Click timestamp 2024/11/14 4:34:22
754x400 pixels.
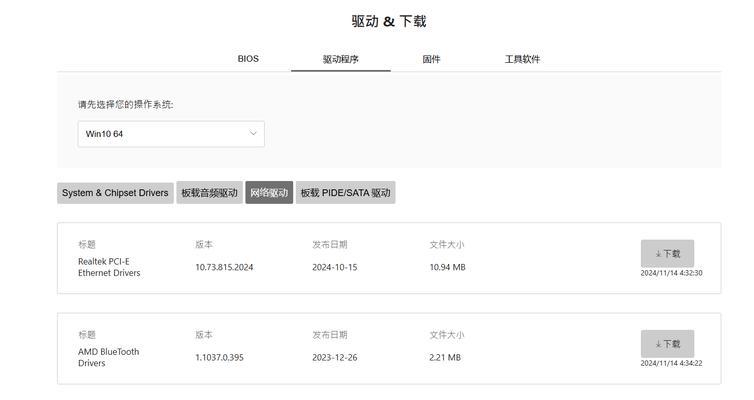tap(671, 363)
